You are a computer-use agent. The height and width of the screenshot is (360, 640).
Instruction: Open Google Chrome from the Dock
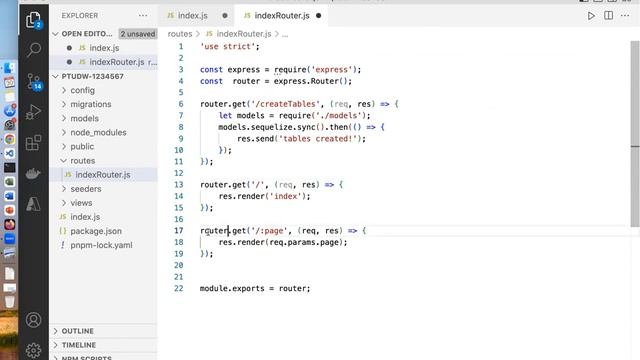pos(9,139)
